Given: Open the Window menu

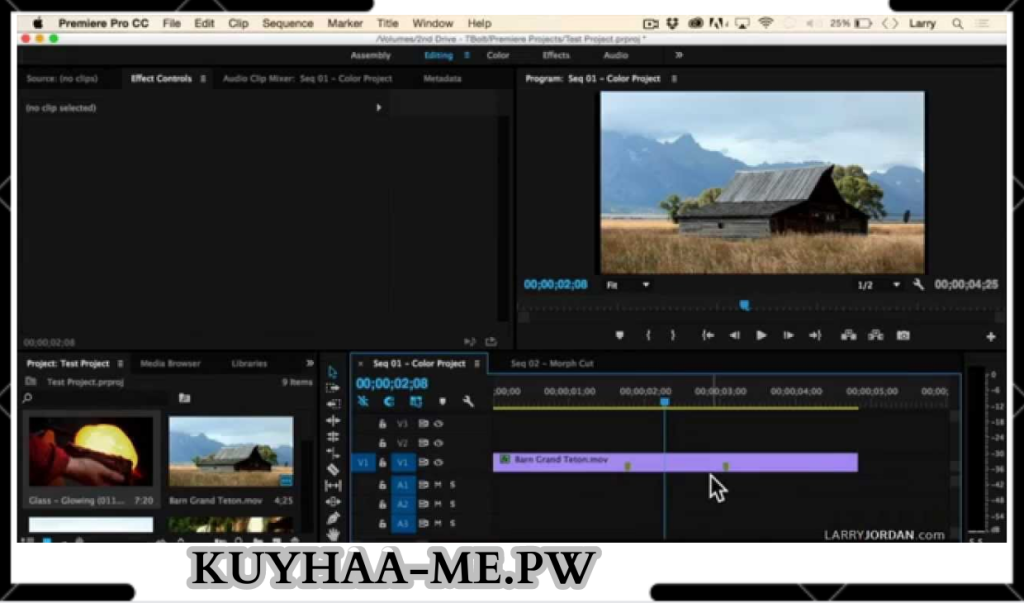Looking at the screenshot, I should 432,23.
